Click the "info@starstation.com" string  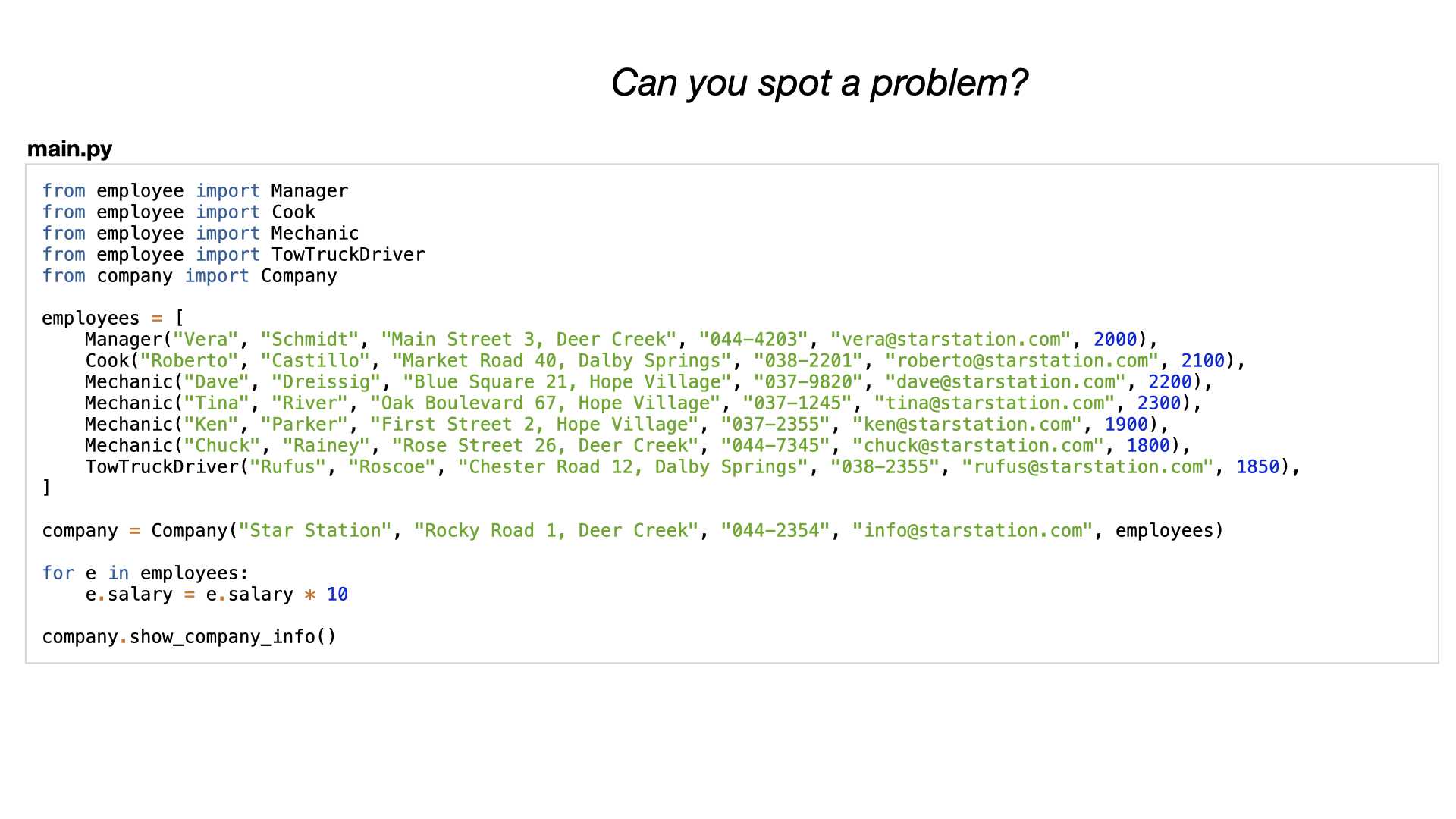click(973, 531)
